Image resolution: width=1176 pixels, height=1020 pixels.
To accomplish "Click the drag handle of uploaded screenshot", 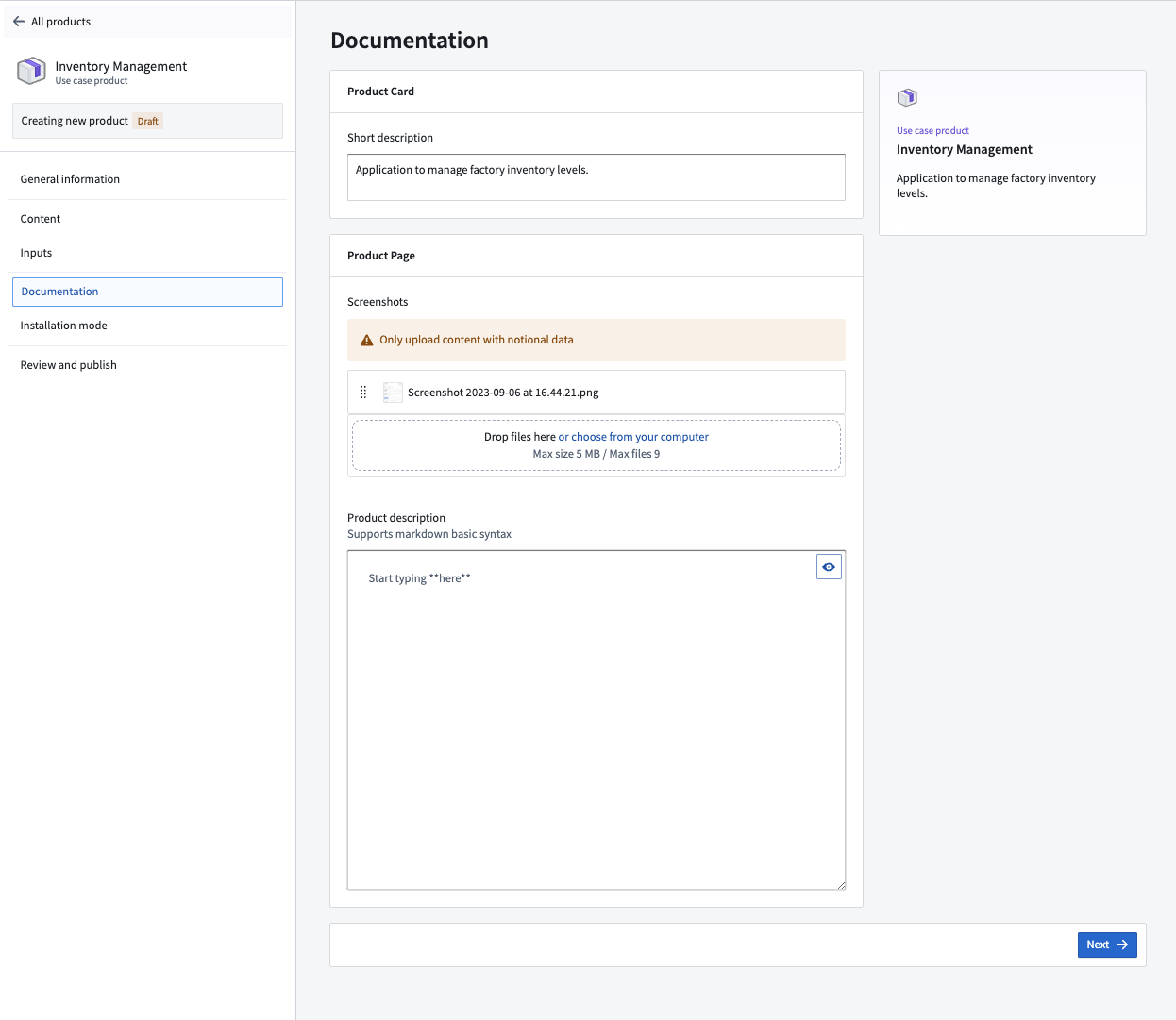I will pyautogui.click(x=363, y=393).
